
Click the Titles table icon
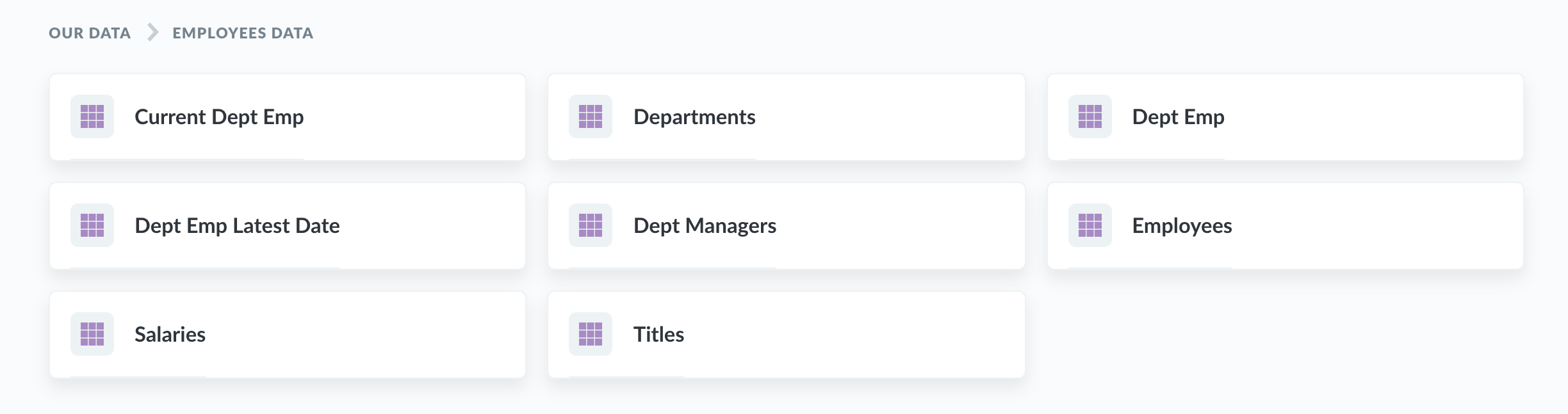point(590,334)
